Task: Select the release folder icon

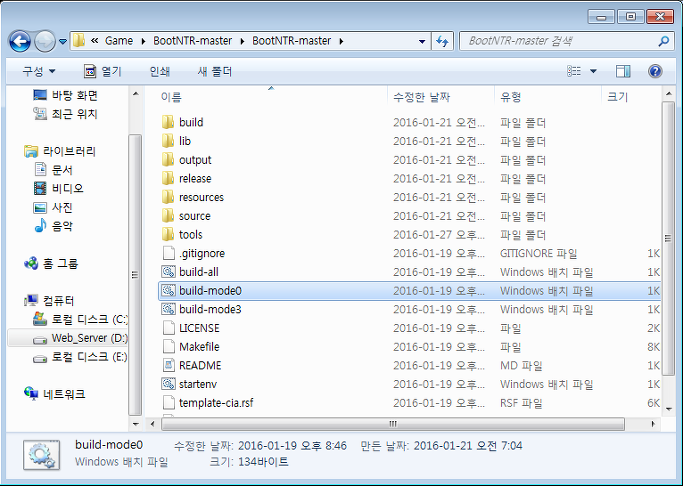Action: point(168,179)
